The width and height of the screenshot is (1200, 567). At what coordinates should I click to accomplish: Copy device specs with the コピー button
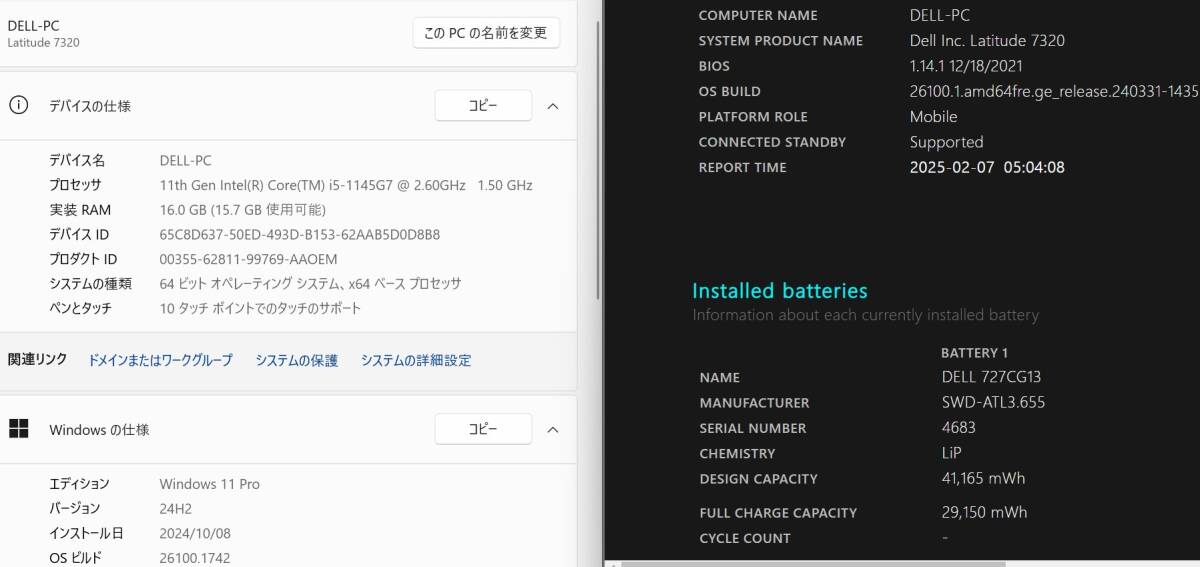pyautogui.click(x=483, y=105)
